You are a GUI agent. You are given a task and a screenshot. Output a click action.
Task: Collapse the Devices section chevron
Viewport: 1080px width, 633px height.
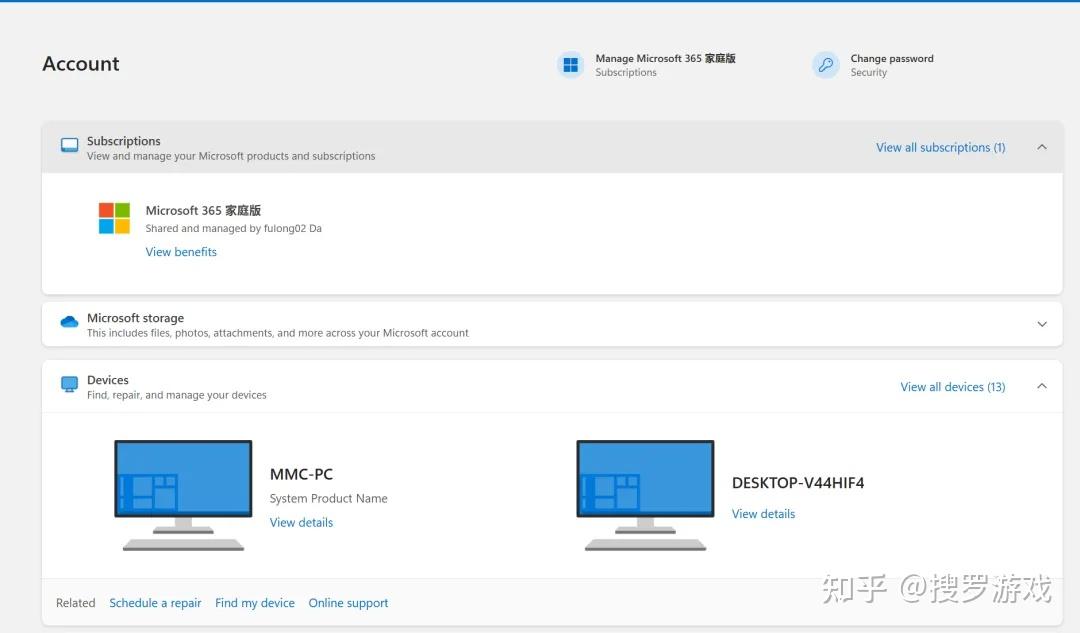click(x=1042, y=386)
